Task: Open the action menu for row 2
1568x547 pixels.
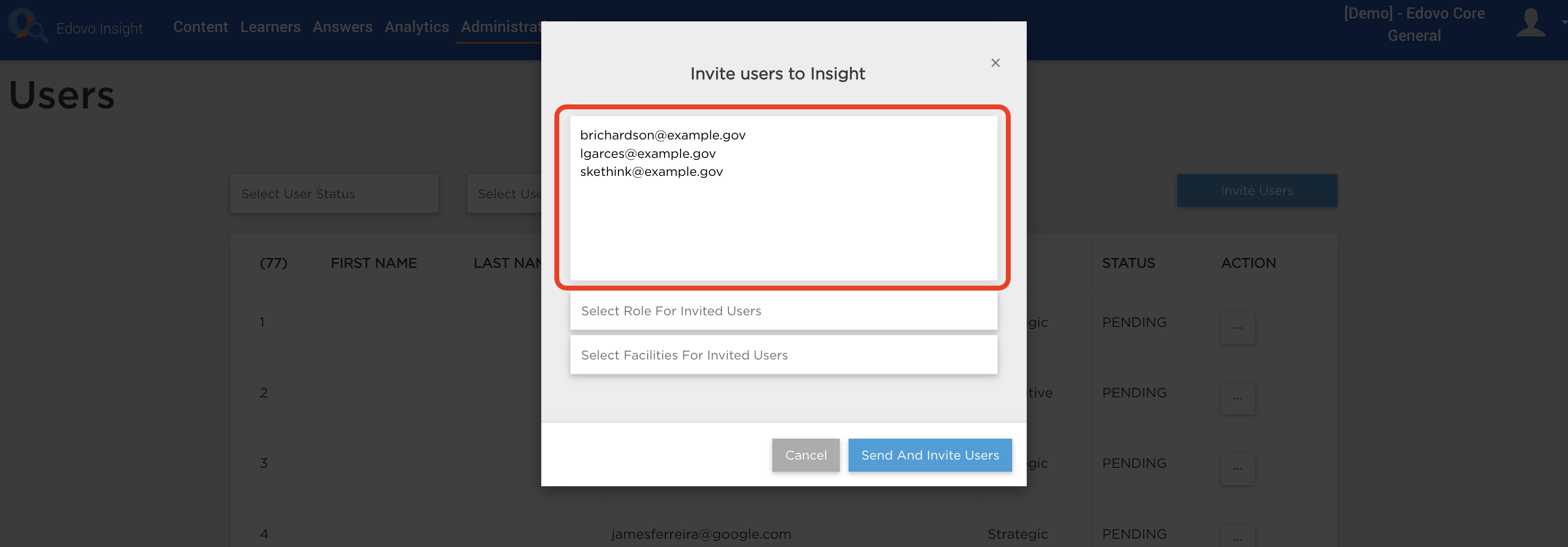Action: (1237, 398)
